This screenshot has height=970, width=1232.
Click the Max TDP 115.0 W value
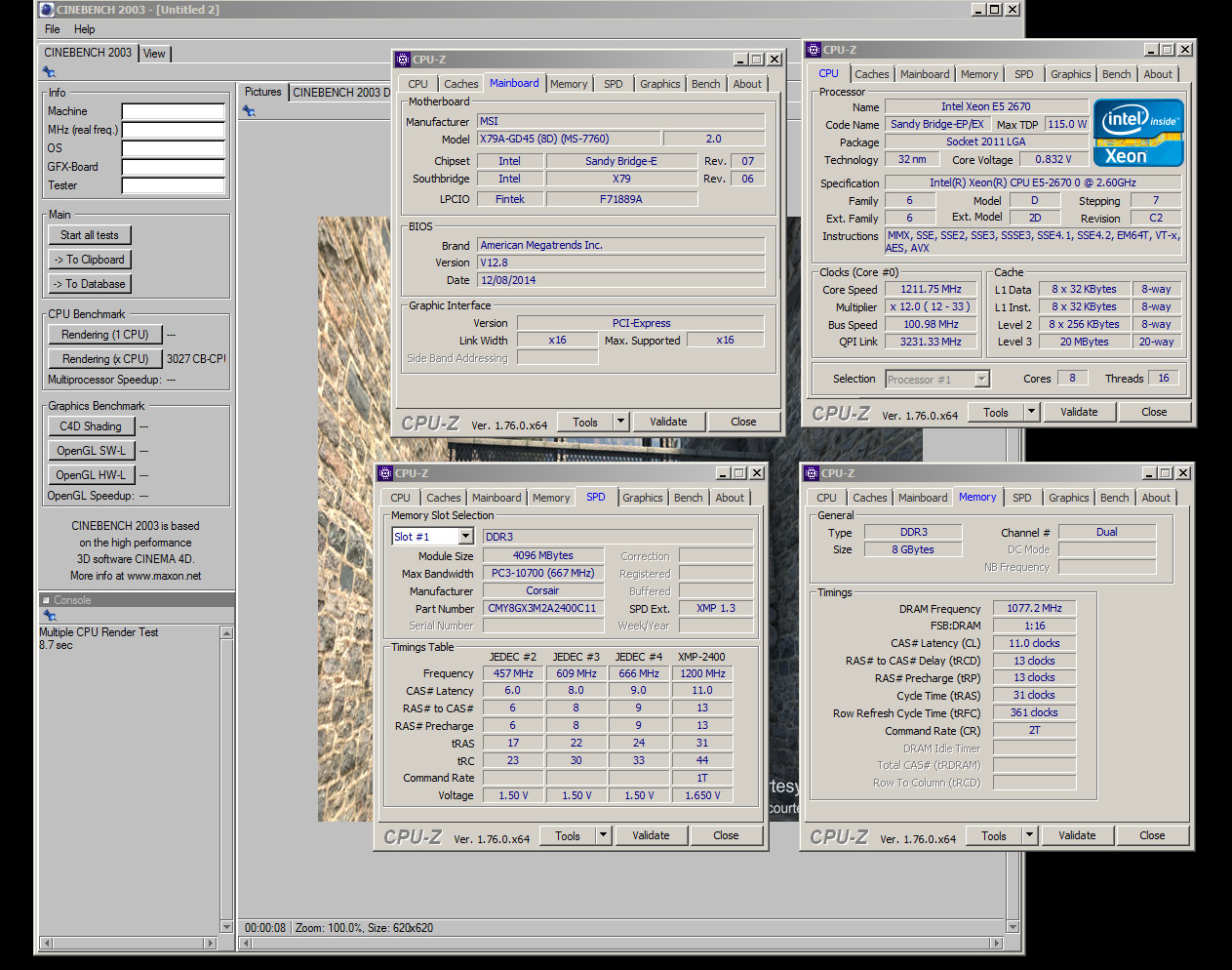(1066, 124)
